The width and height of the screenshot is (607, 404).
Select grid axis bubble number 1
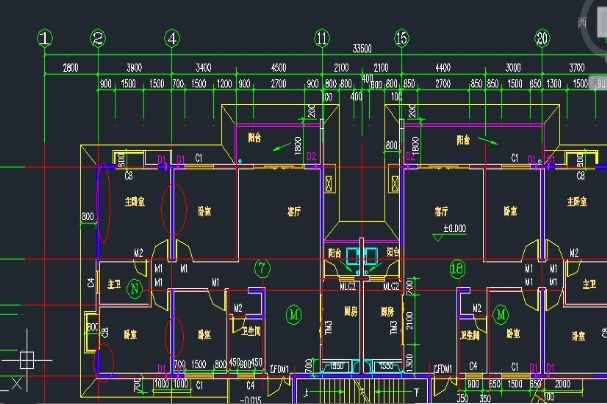point(44,39)
